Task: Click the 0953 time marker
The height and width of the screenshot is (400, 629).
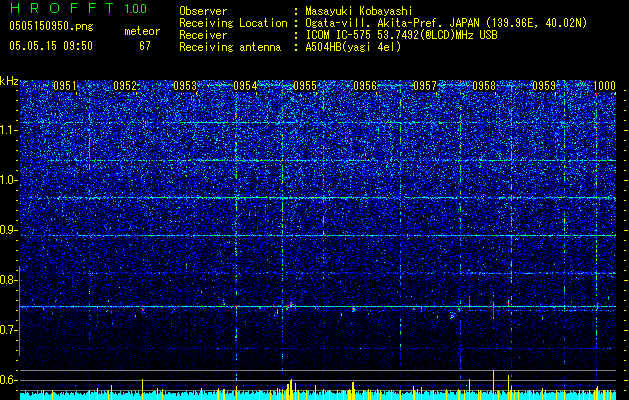Action: pyautogui.click(x=185, y=86)
